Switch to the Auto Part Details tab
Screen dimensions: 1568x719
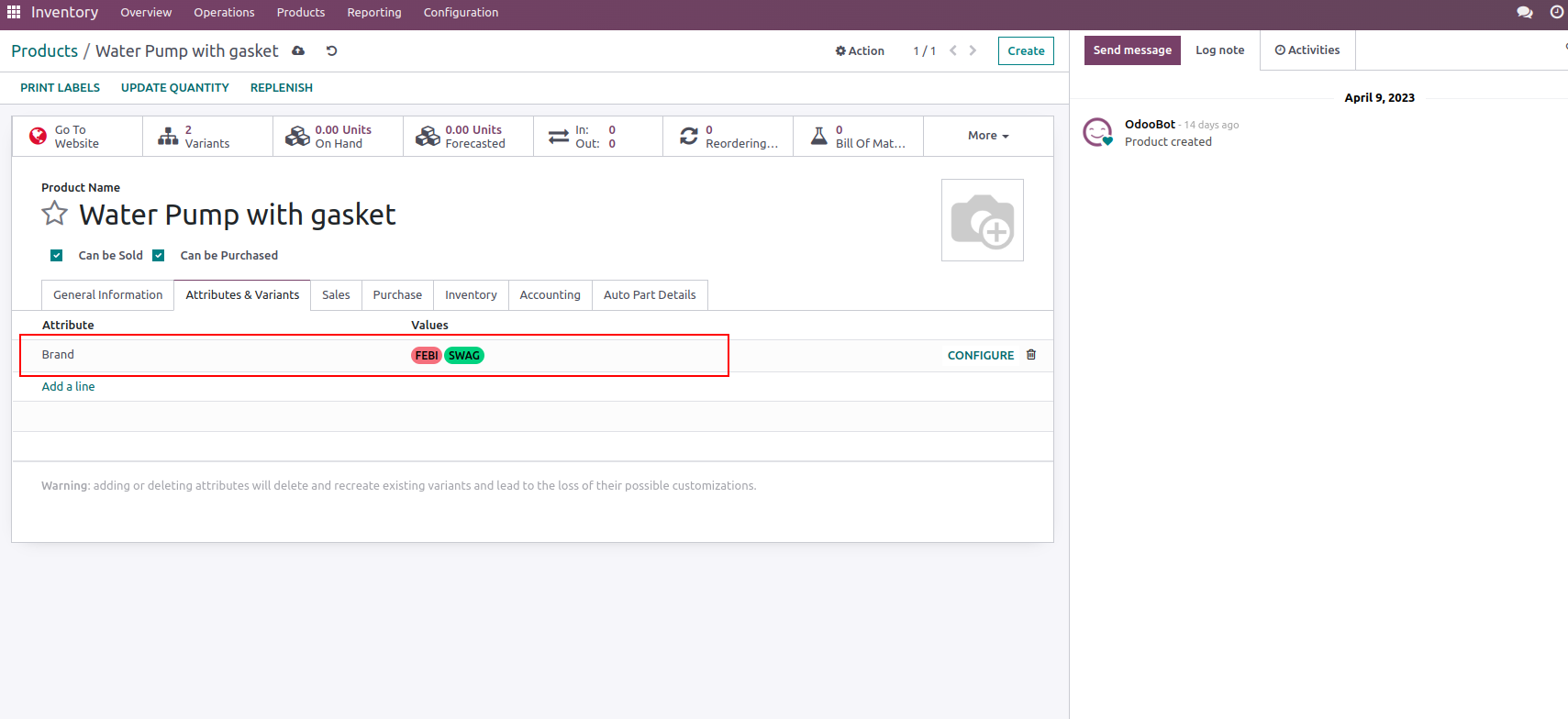point(650,295)
